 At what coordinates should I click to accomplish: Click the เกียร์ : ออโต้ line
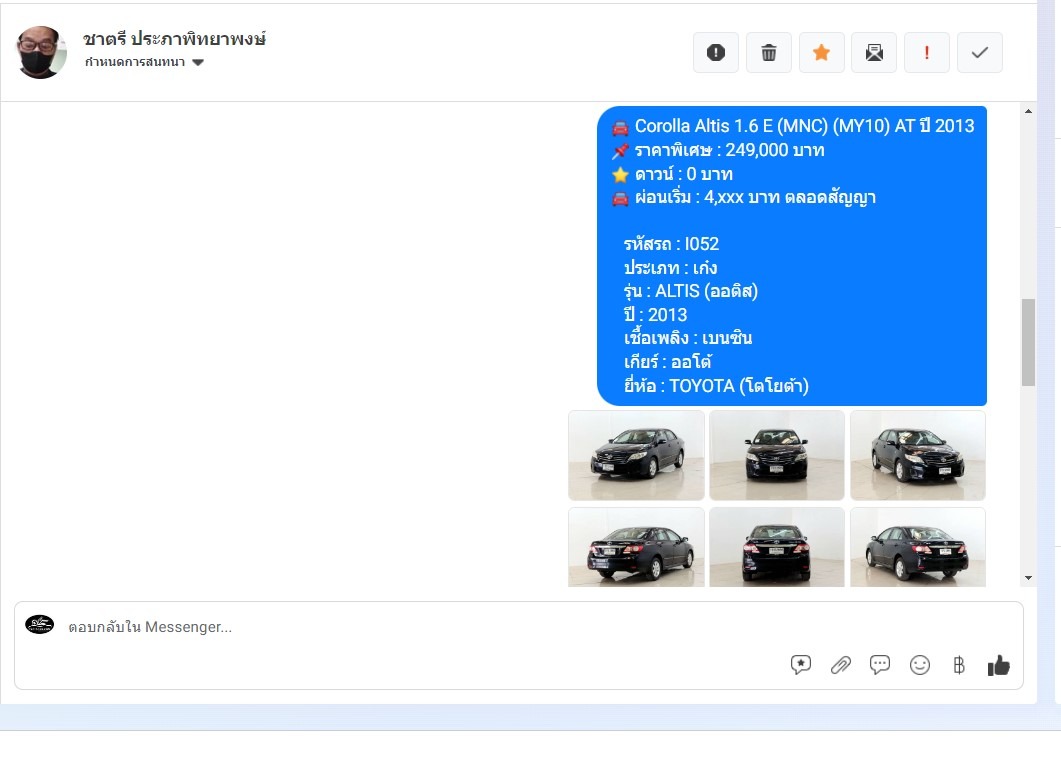[x=667, y=361]
